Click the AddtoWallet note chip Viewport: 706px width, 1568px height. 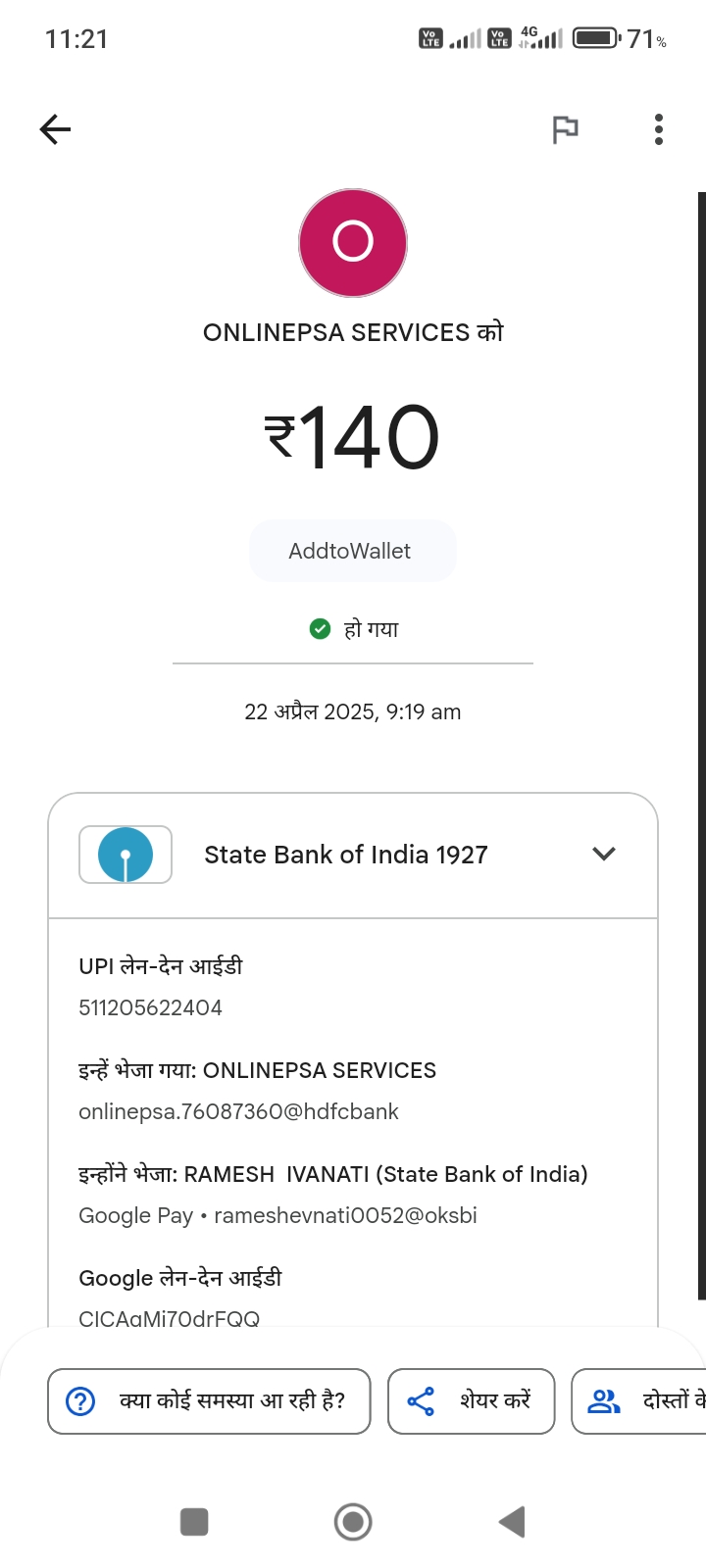click(352, 551)
